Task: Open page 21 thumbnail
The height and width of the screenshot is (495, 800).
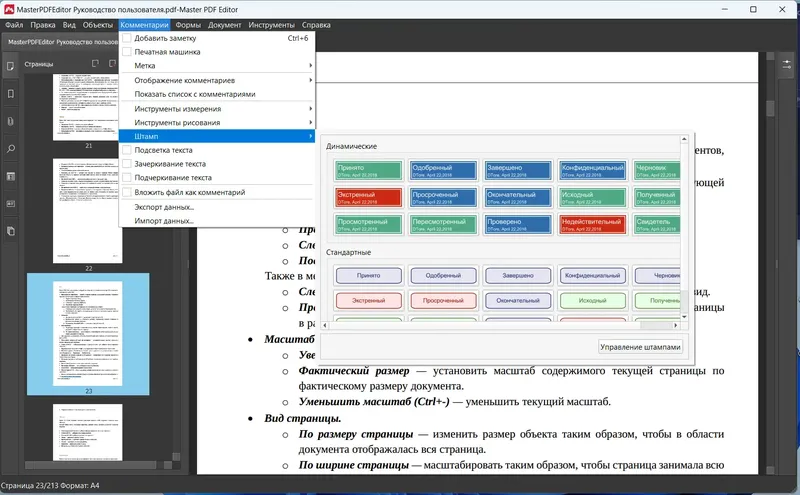Action: 88,107
